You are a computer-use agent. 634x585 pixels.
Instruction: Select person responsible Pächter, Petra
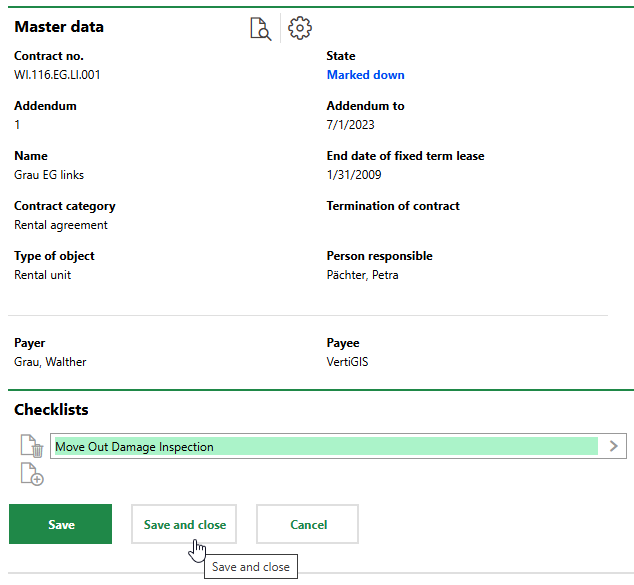pyautogui.click(x=362, y=275)
